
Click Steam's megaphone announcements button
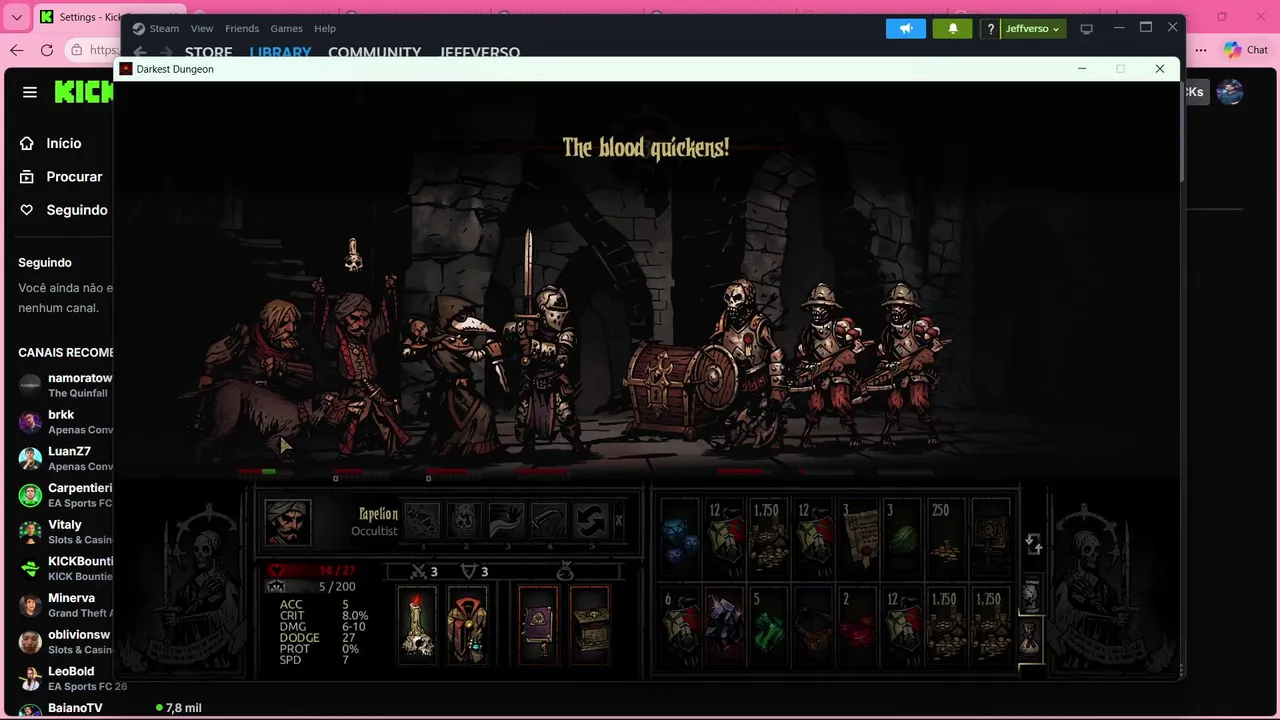906,28
